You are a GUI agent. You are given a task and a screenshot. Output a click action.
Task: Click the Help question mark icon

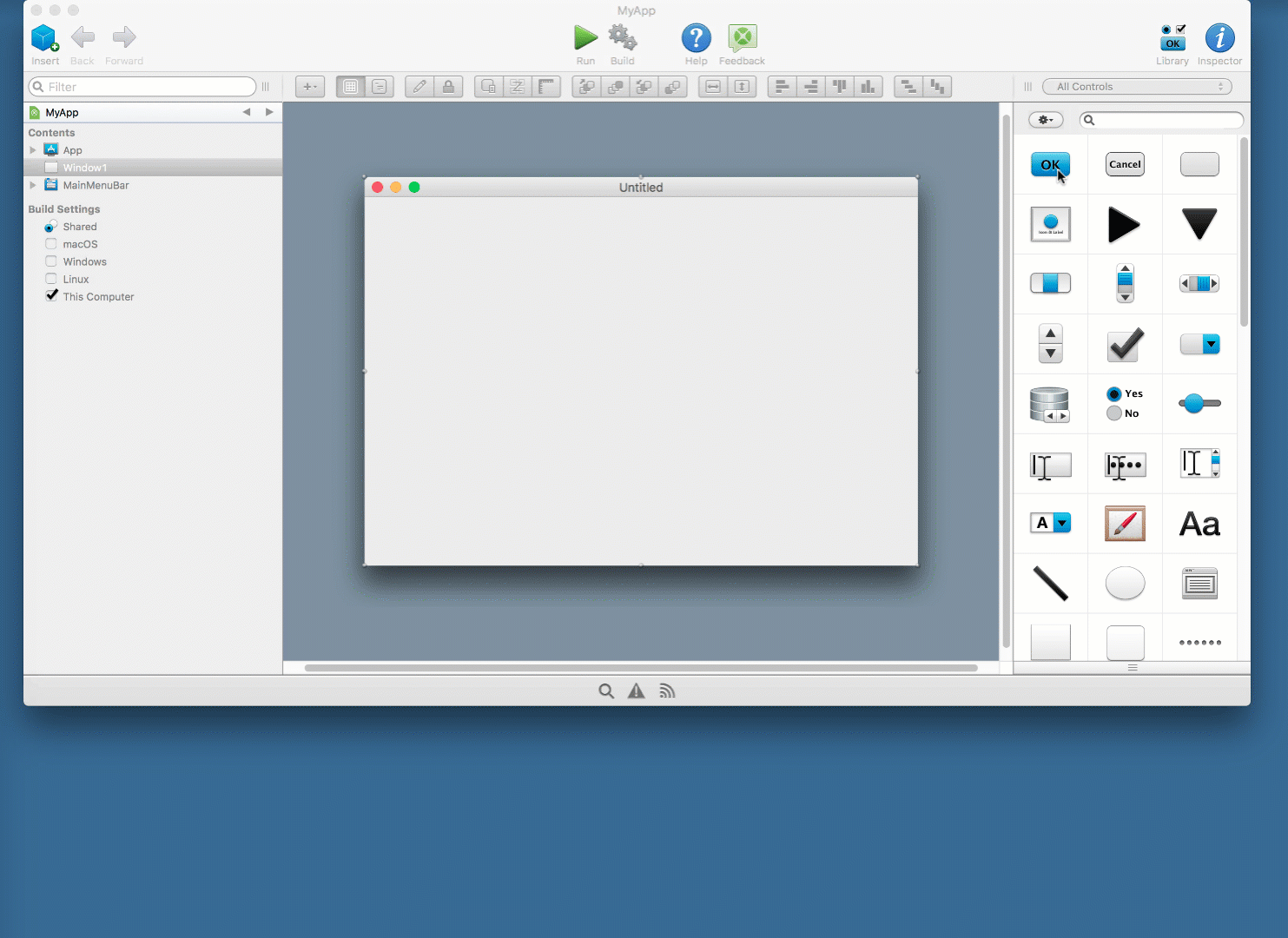pos(696,38)
